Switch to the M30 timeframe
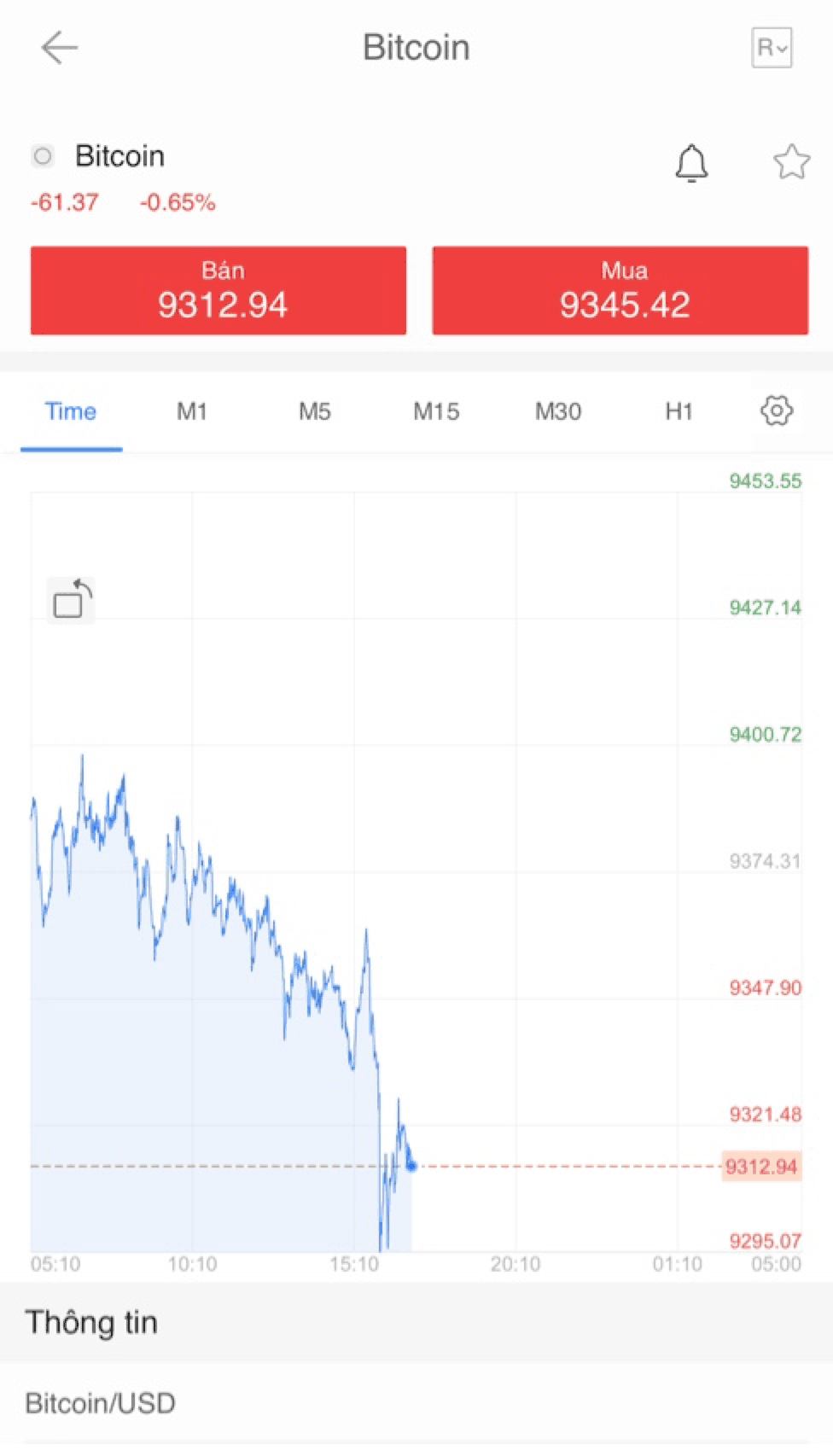 (558, 411)
